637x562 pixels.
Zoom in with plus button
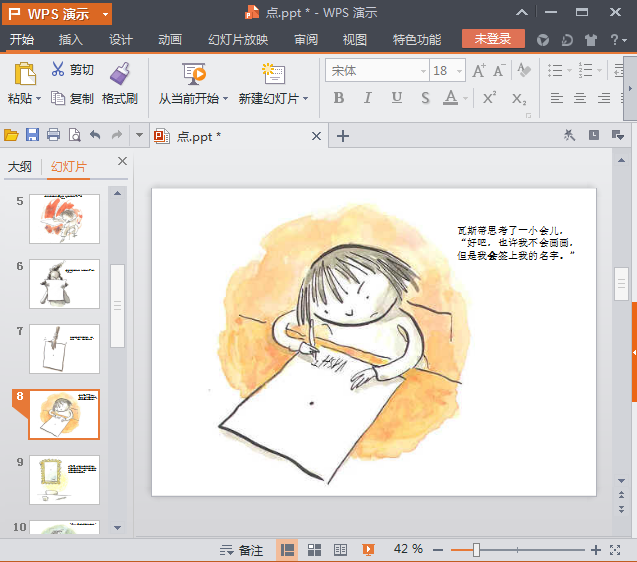point(596,550)
